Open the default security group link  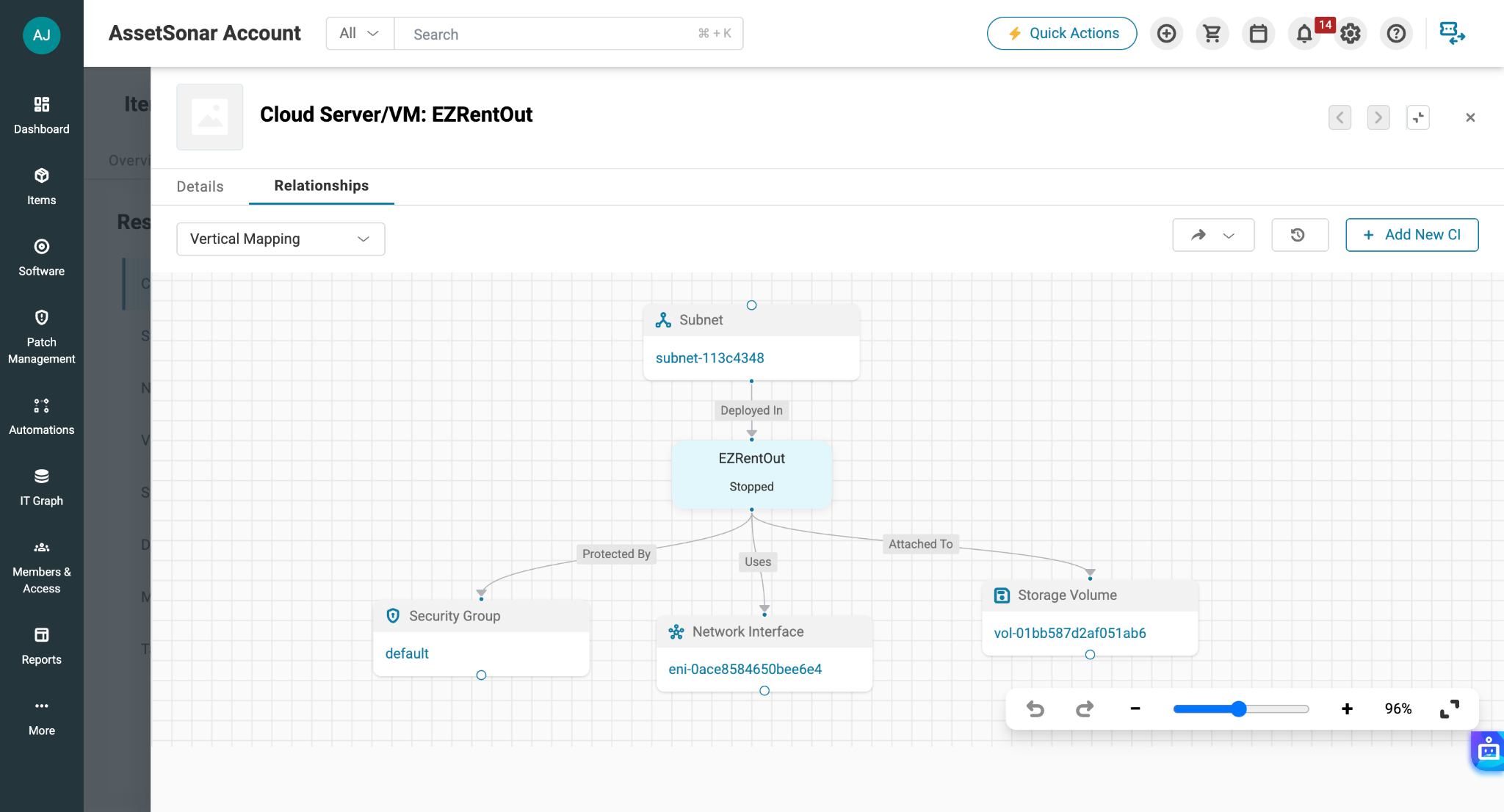click(x=407, y=653)
